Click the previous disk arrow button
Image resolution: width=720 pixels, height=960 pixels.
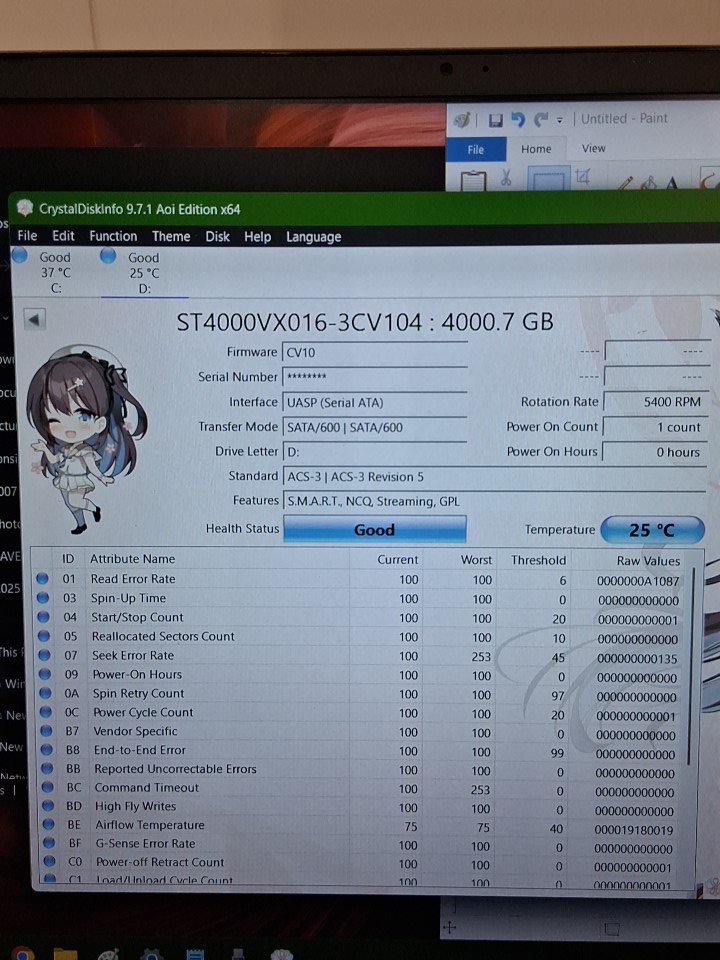tap(35, 320)
